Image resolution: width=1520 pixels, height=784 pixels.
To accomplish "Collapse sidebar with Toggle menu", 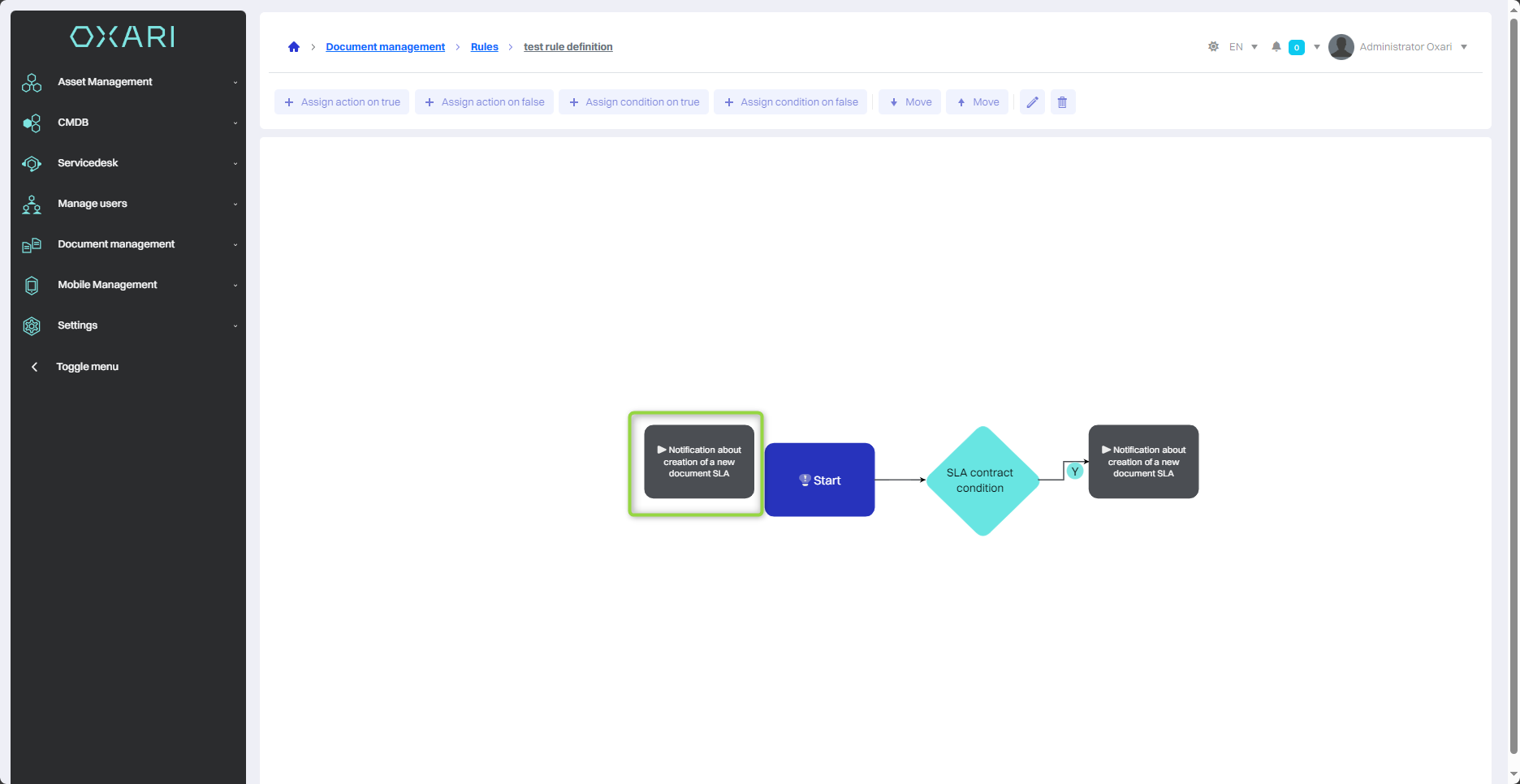I will 86,367.
